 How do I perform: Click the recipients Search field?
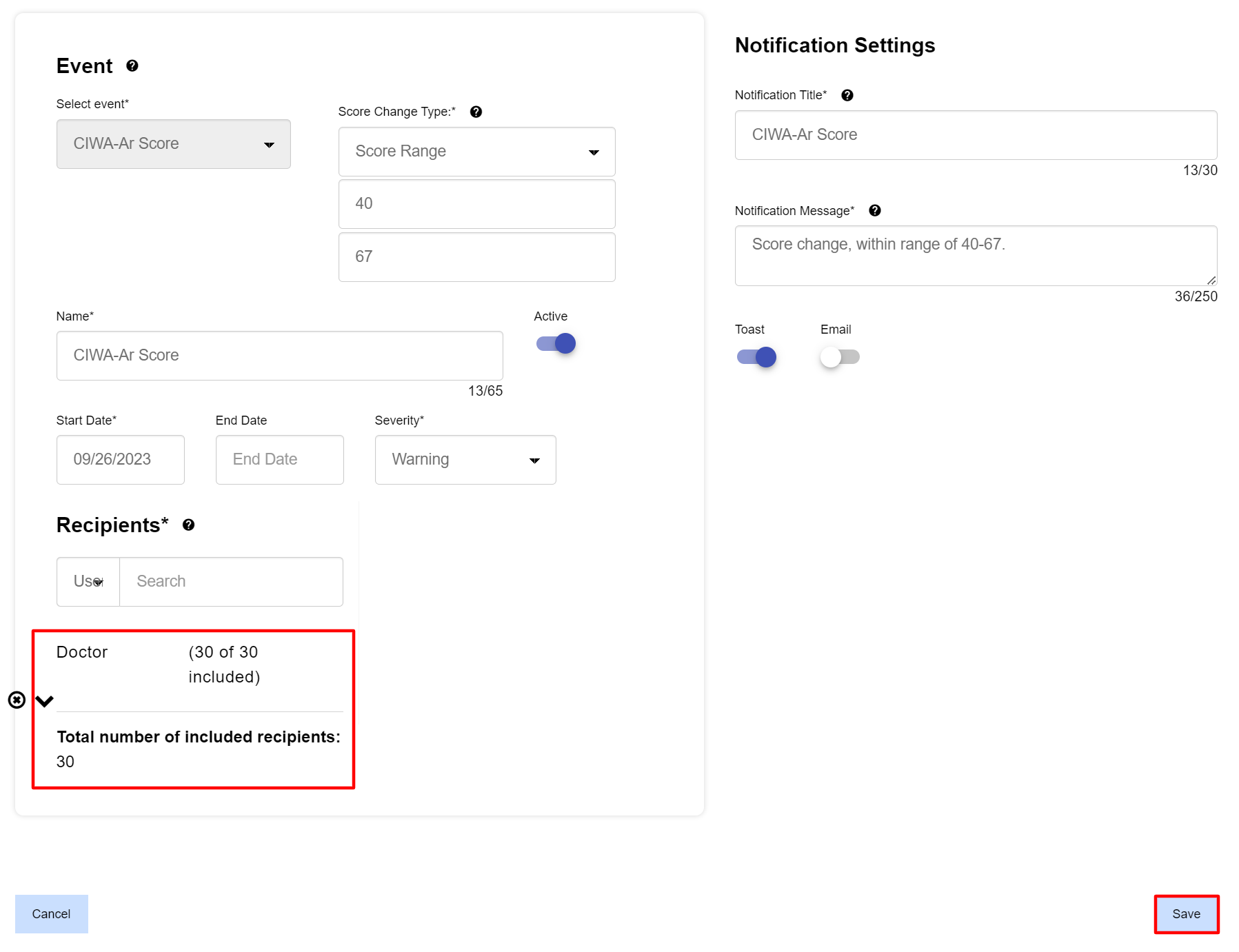click(231, 582)
